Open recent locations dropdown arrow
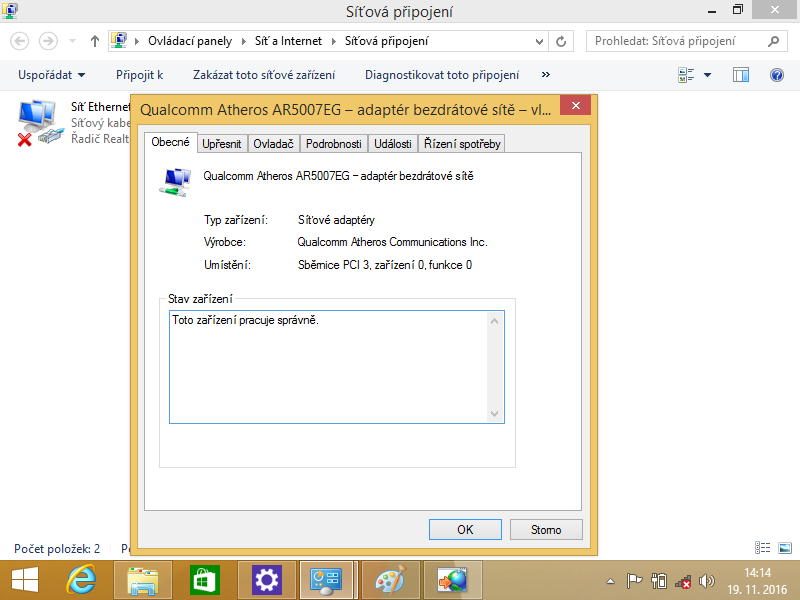Image resolution: width=800 pixels, height=600 pixels. 72,41
